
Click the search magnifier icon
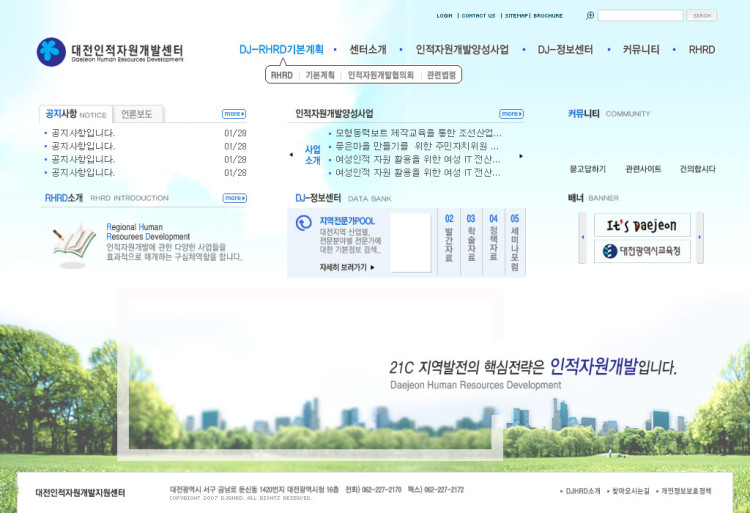pos(590,16)
